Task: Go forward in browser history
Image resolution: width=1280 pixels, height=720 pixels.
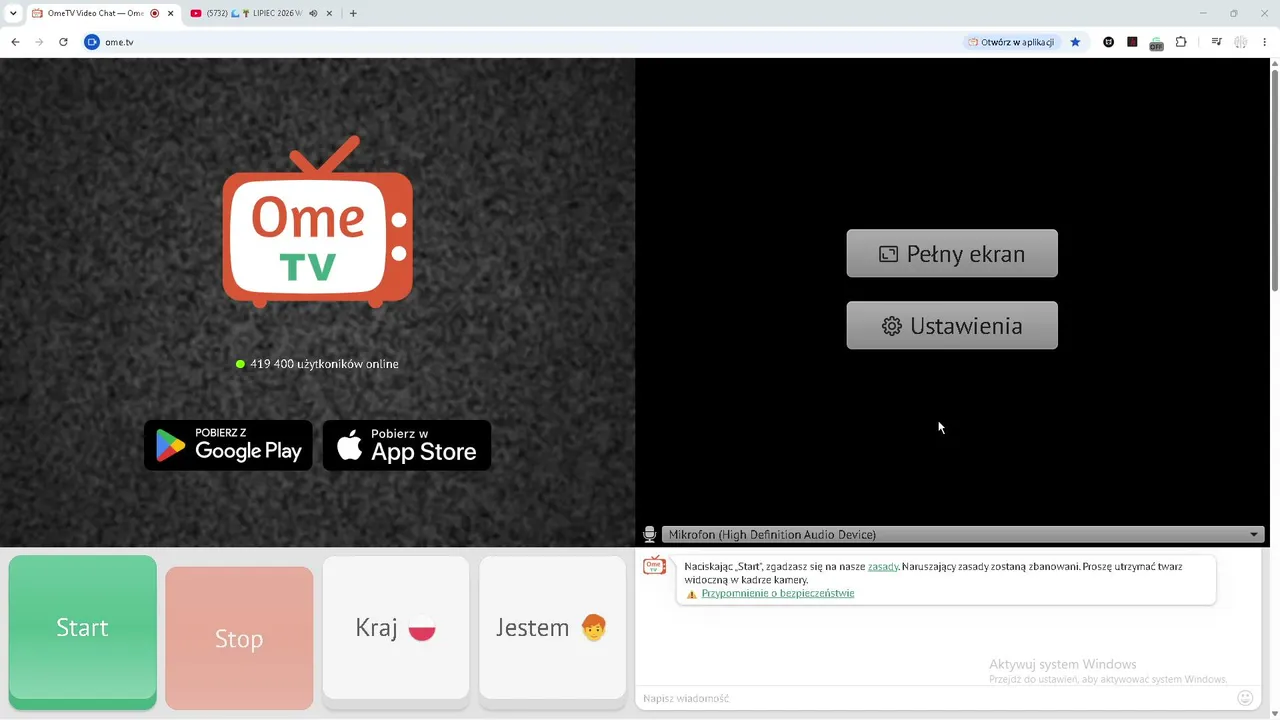Action: [x=39, y=42]
